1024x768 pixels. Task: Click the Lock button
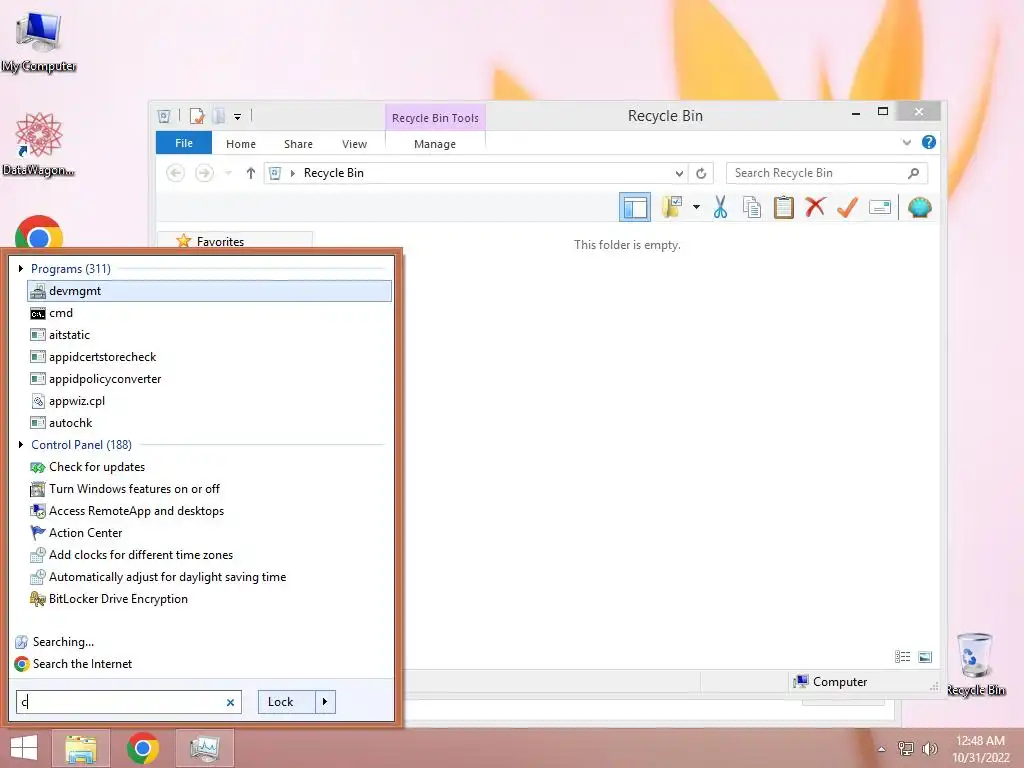pos(287,702)
